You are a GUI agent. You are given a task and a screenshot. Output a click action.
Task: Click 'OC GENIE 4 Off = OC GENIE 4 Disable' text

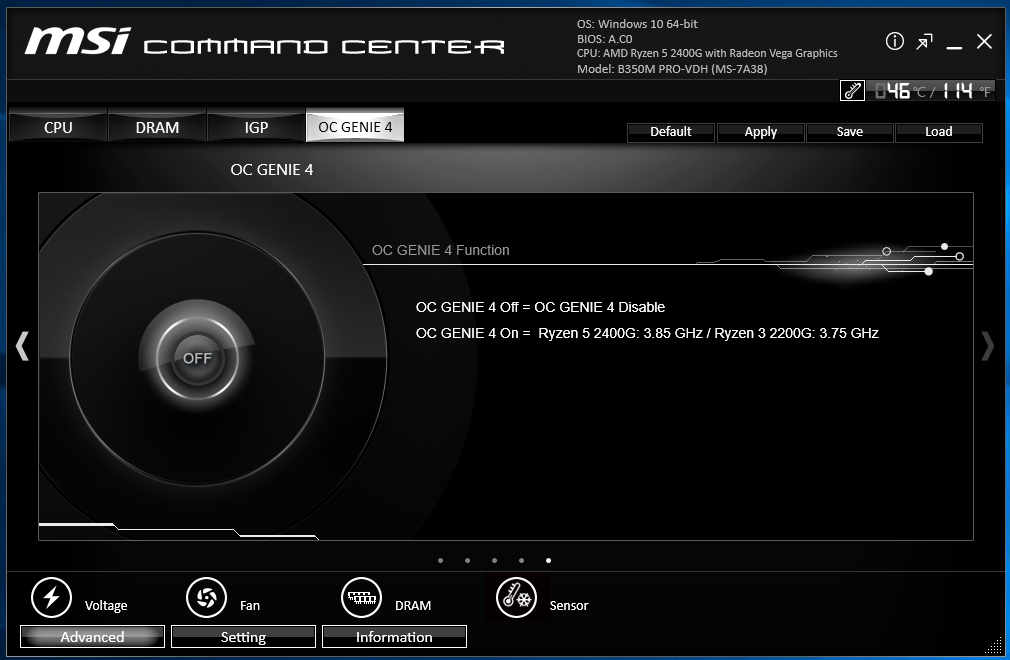click(540, 307)
